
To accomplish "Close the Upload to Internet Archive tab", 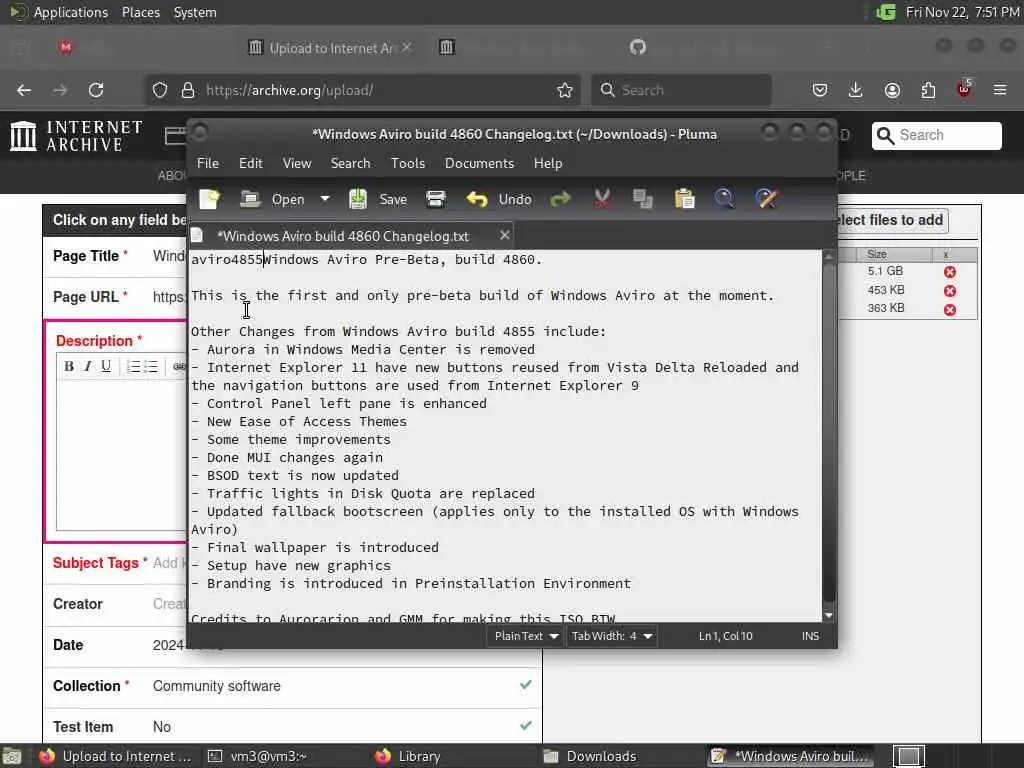I will [x=407, y=47].
